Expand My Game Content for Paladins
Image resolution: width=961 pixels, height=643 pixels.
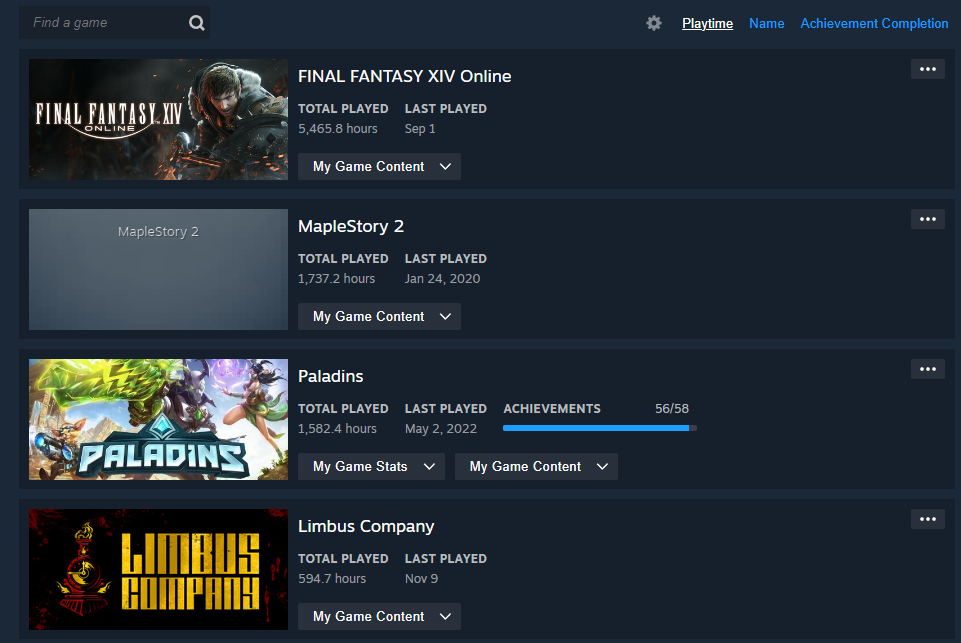click(536, 466)
